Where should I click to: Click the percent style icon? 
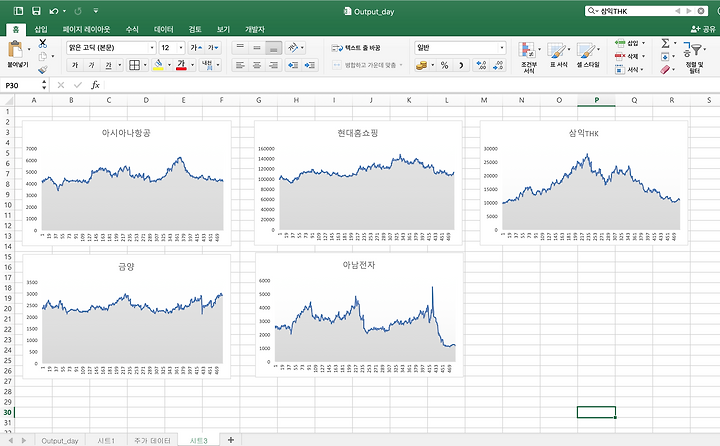(x=444, y=65)
